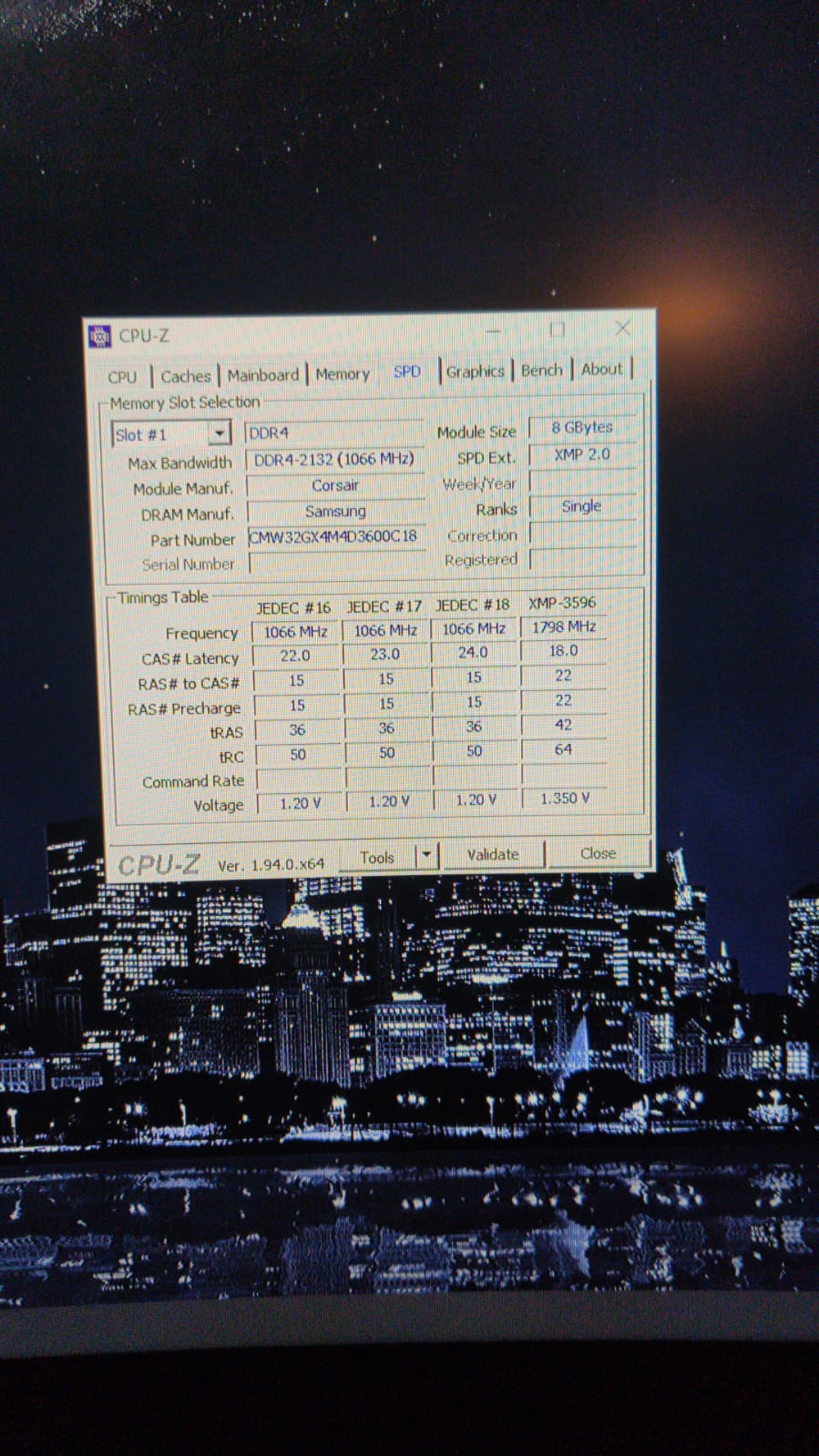Click the SPD Ext. XMP 2.0 value
The image size is (819, 1456).
pyautogui.click(x=582, y=454)
